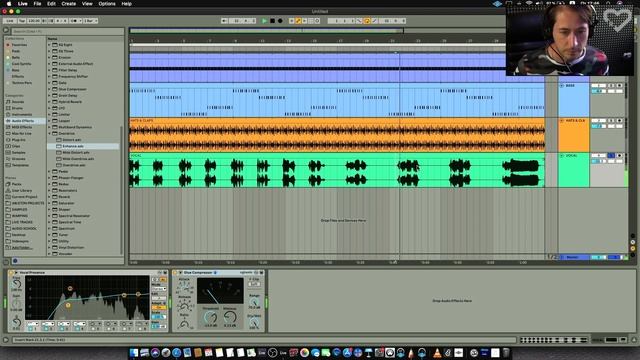Open the Options menu
This screenshot has width=640, height=360.
pos(107,4)
